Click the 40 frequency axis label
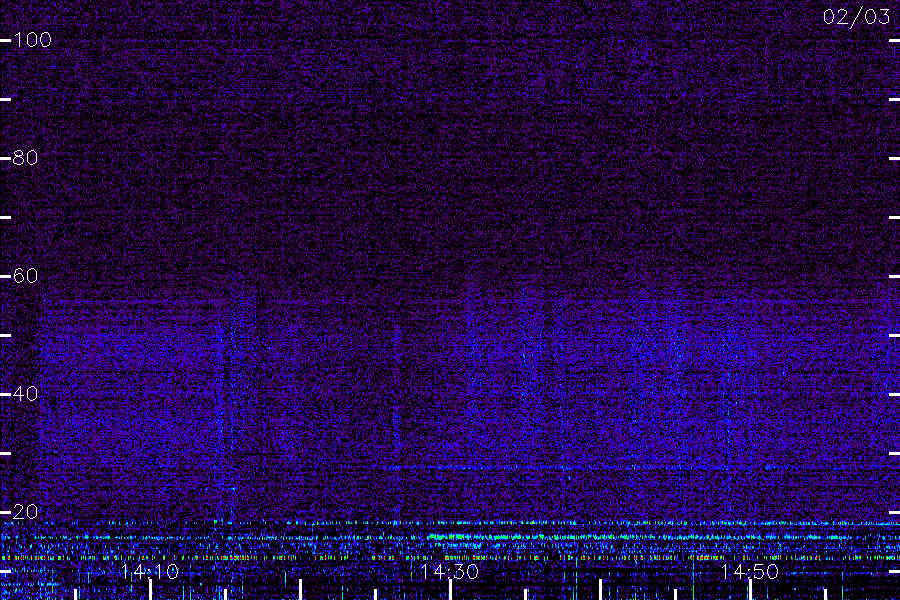This screenshot has width=900, height=600. point(25,394)
